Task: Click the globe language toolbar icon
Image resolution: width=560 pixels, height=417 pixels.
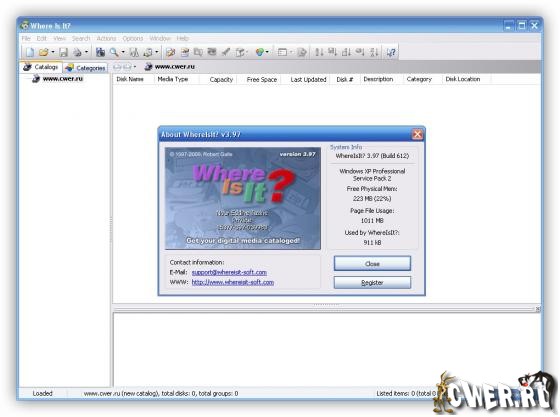Action: coord(260,52)
